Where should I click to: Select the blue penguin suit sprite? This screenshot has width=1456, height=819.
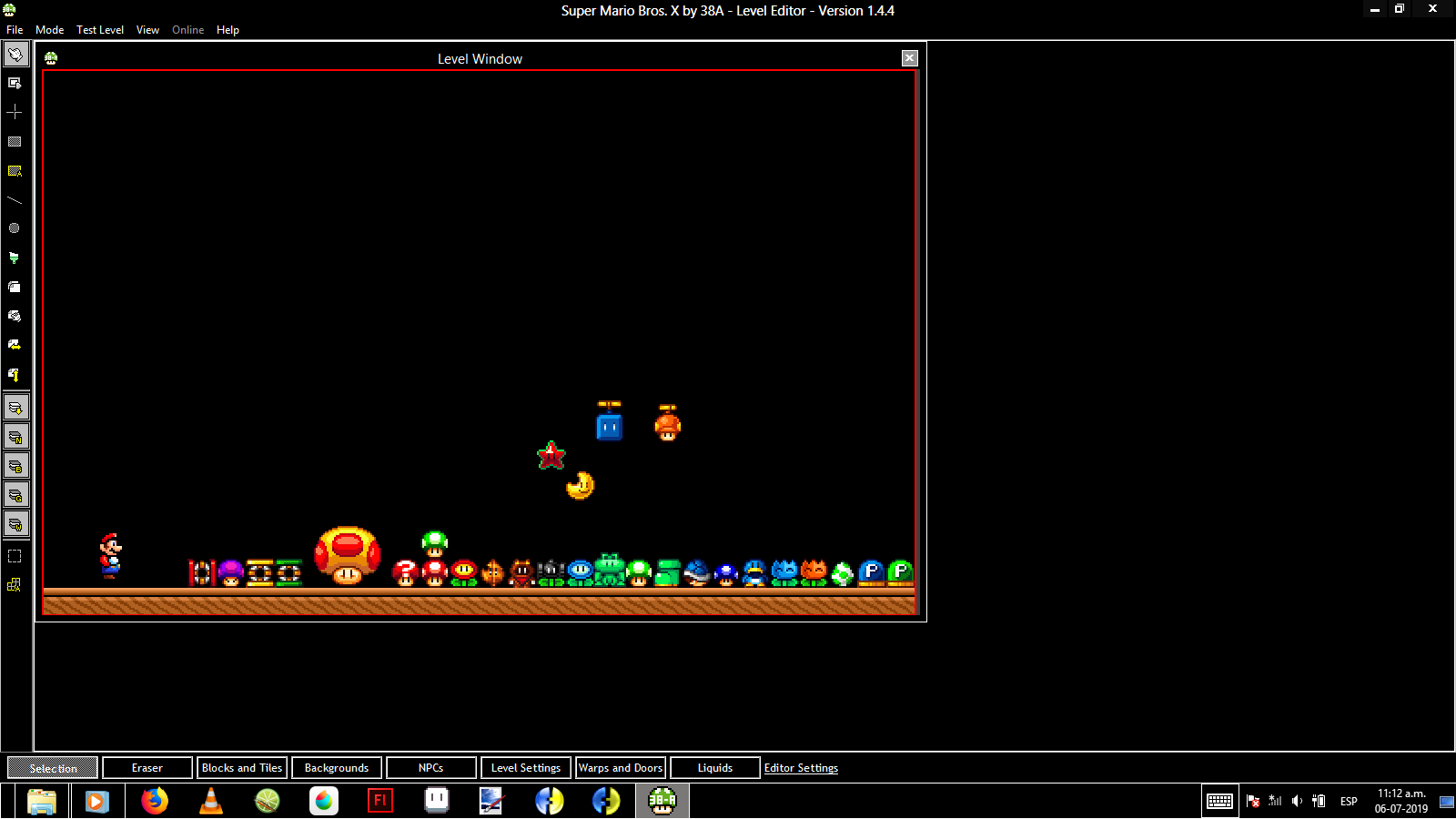[x=754, y=572]
